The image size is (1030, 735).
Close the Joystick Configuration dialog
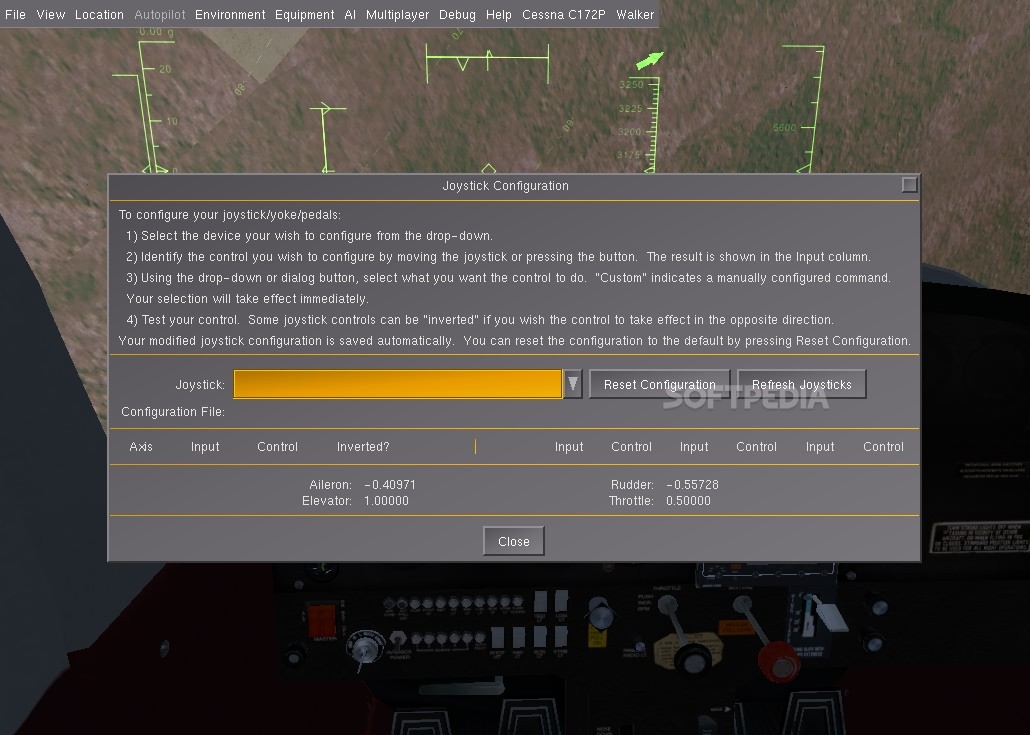pos(514,541)
